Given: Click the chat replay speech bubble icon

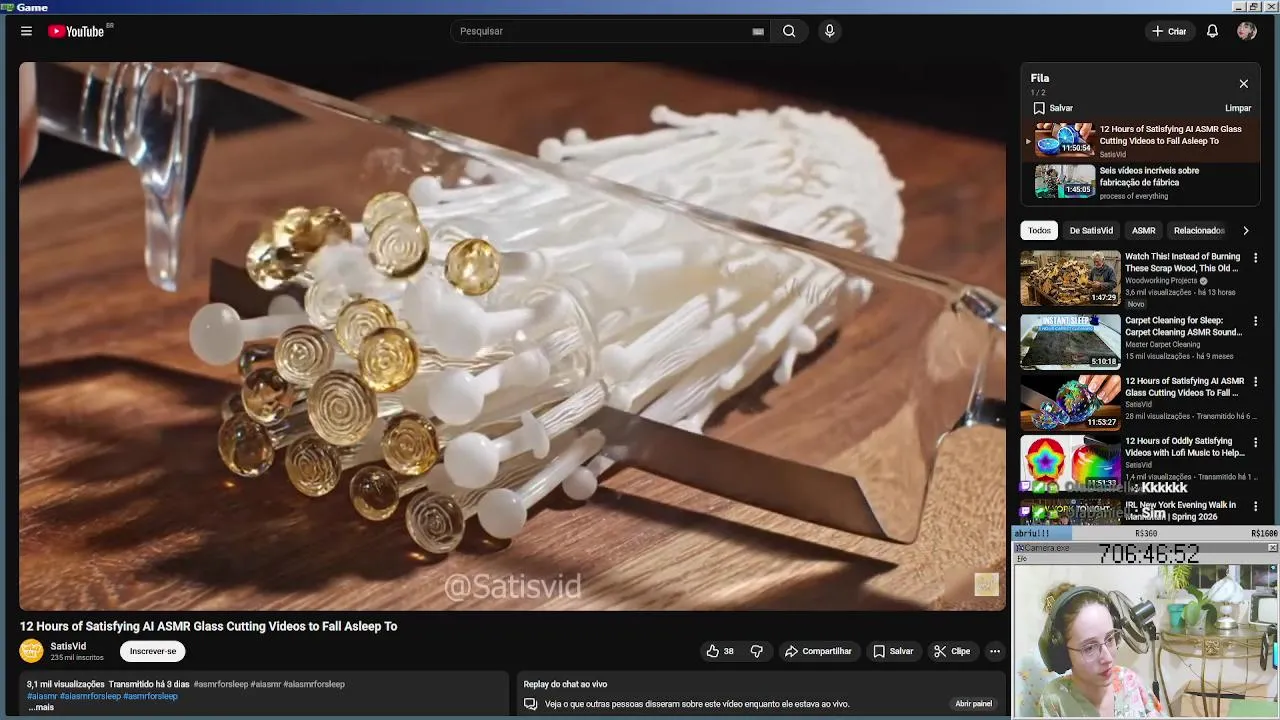Looking at the screenshot, I should pos(531,704).
